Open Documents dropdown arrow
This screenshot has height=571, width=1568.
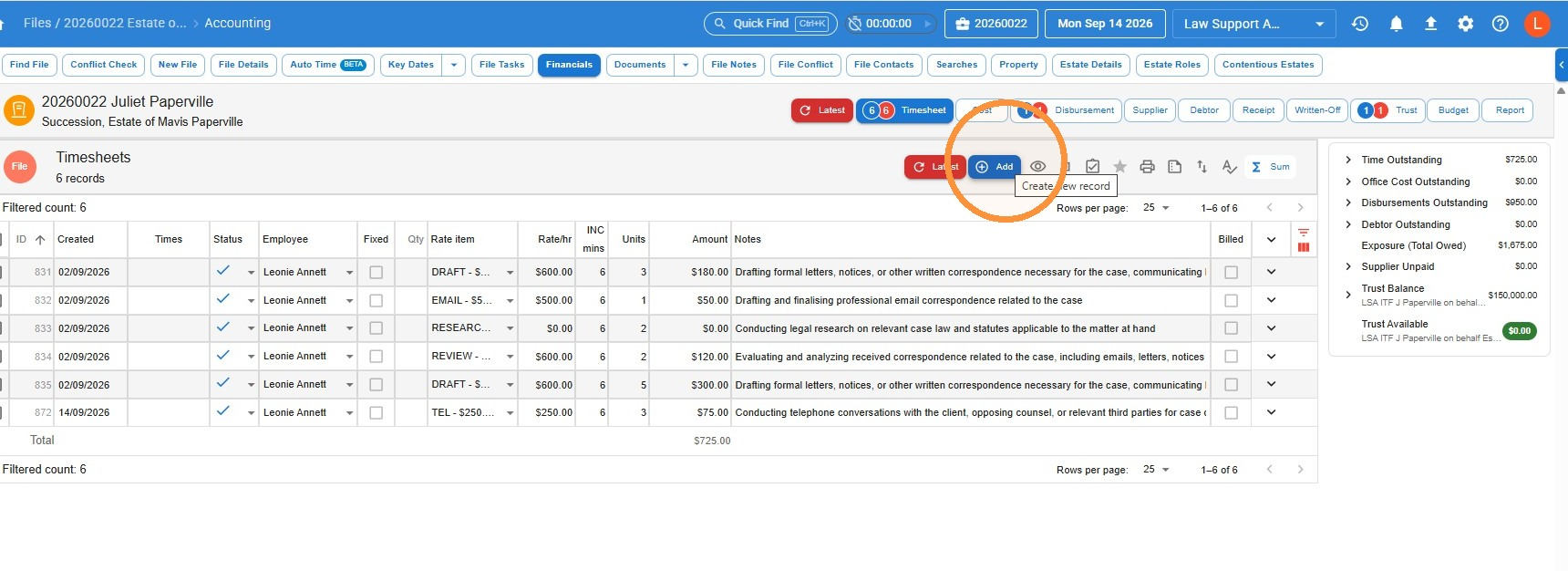point(686,65)
